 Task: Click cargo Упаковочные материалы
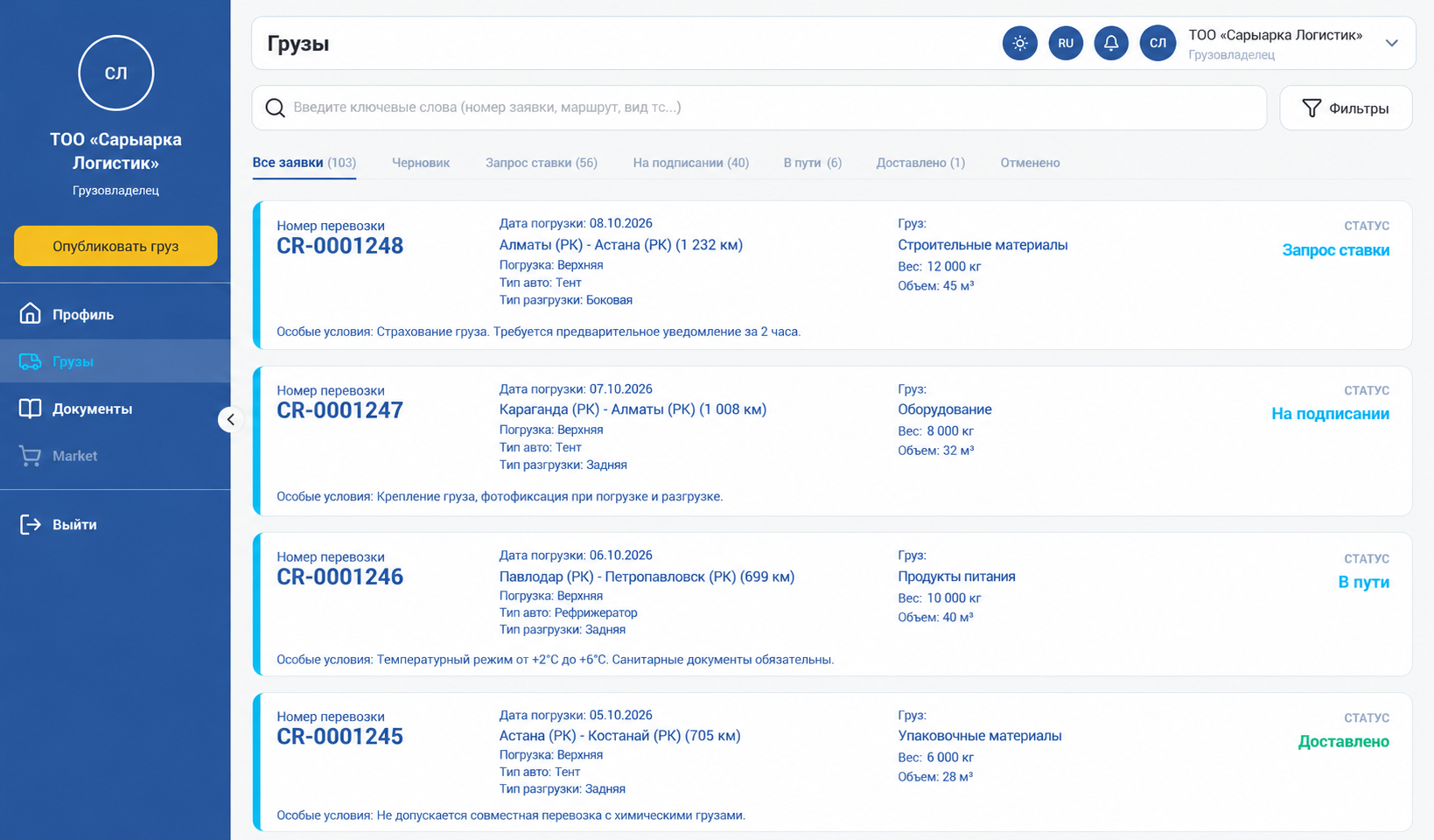(x=980, y=736)
